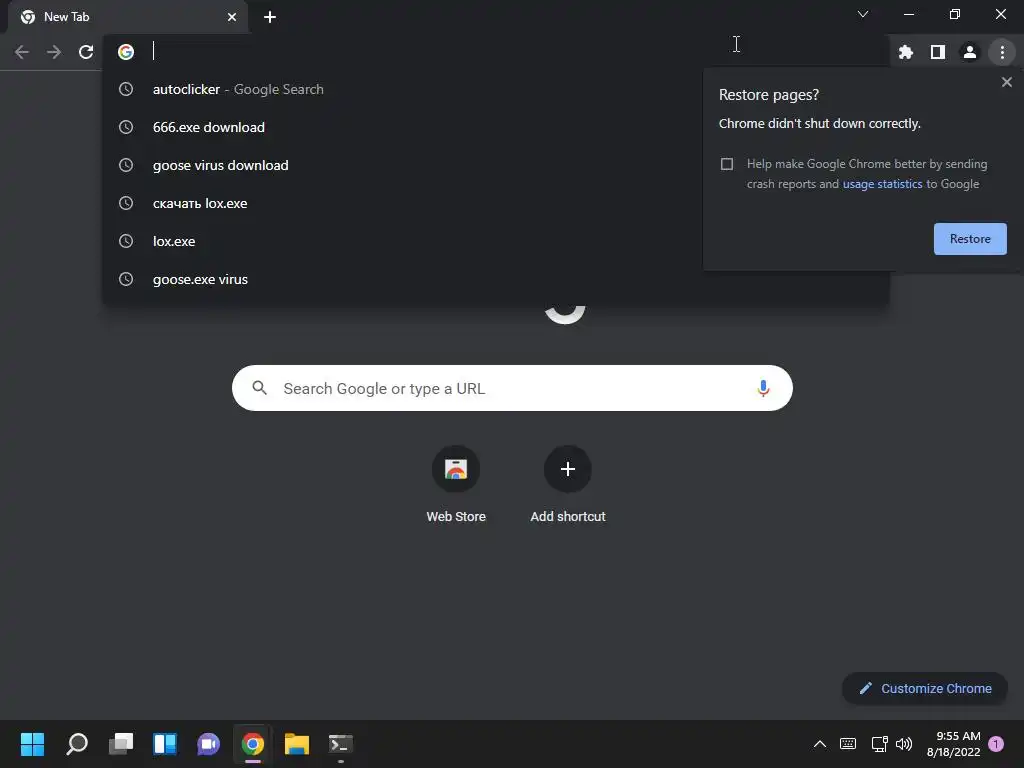1024x768 pixels.
Task: Choose the goose.exe virus suggestion
Action: coord(496,279)
